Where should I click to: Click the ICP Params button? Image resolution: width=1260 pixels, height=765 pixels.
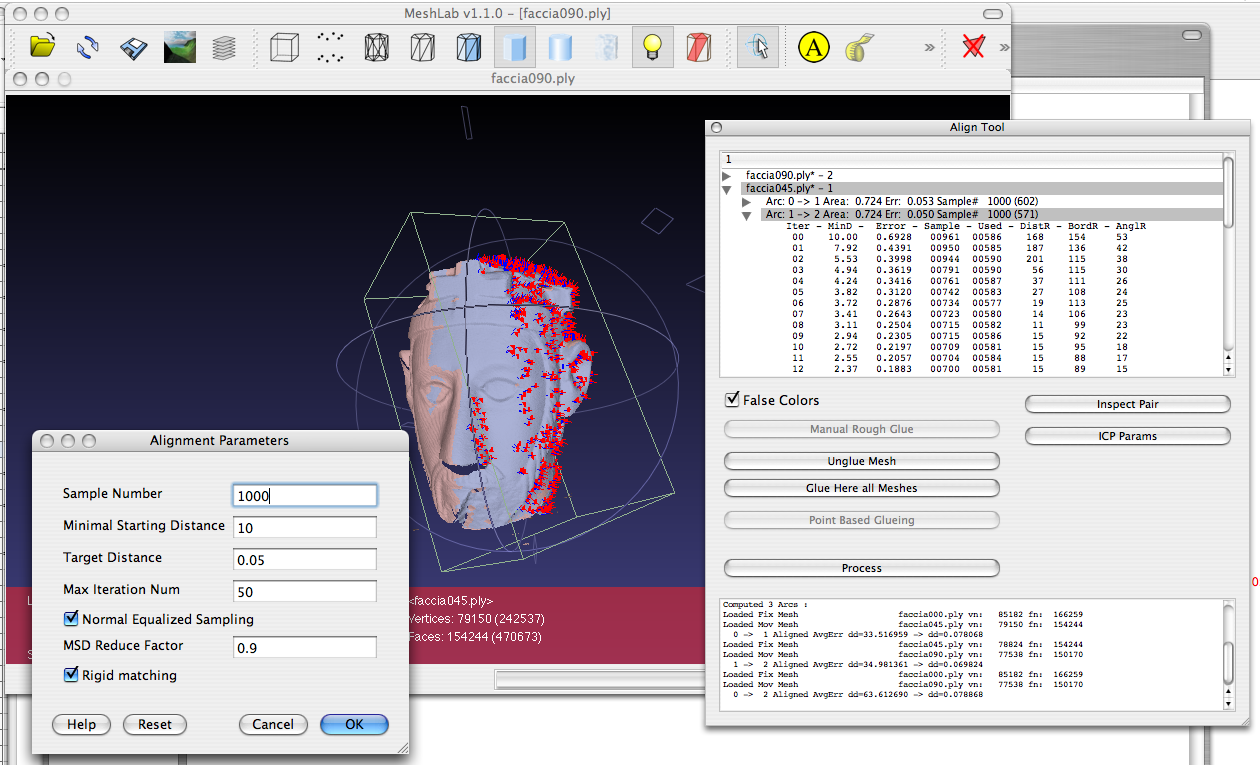[x=1127, y=436]
